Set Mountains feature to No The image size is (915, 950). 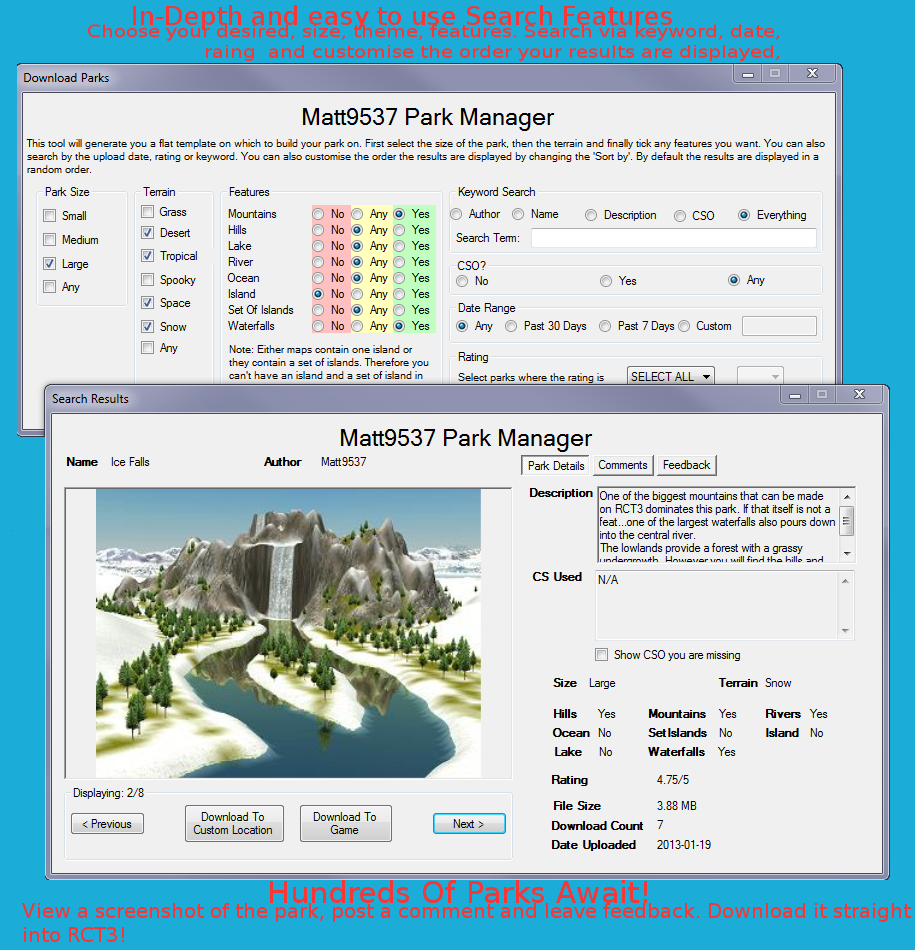tap(318, 214)
